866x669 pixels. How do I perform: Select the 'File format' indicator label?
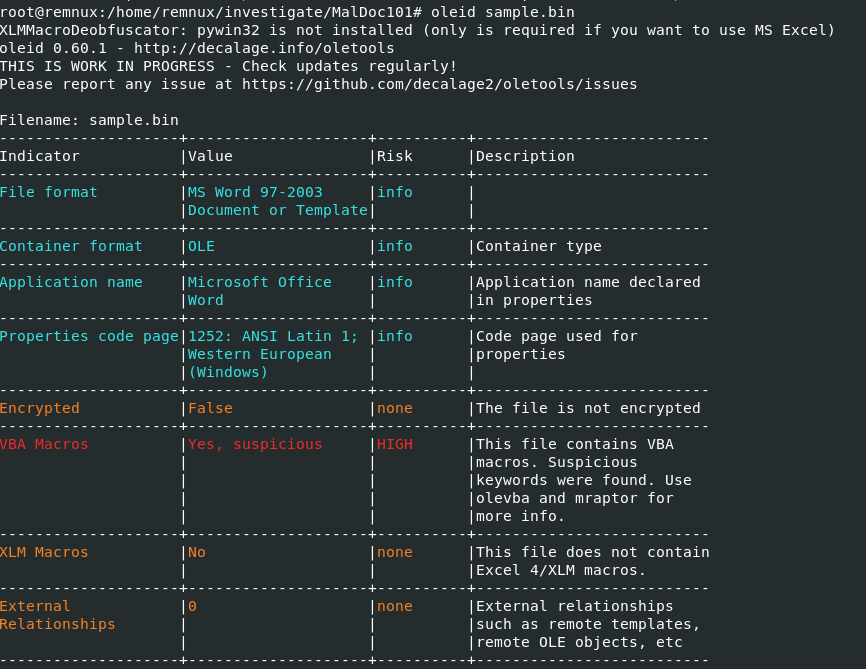49,192
